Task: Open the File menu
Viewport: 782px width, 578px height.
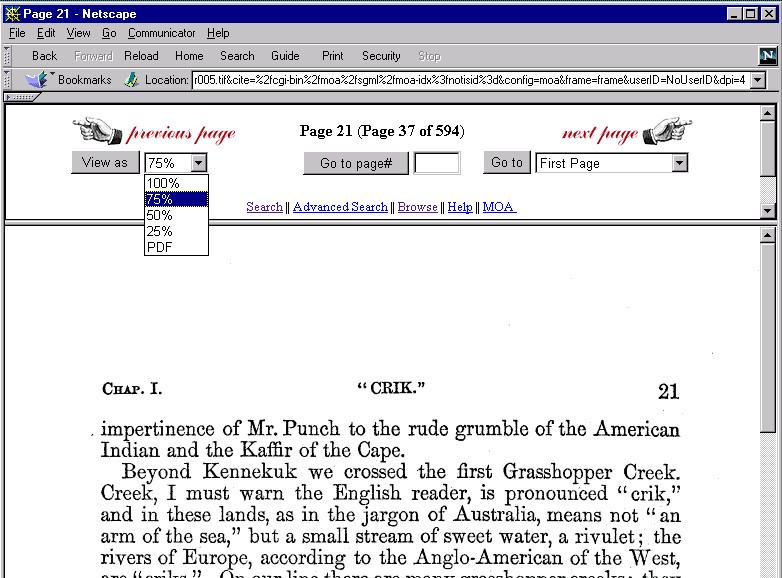Action: pos(17,33)
